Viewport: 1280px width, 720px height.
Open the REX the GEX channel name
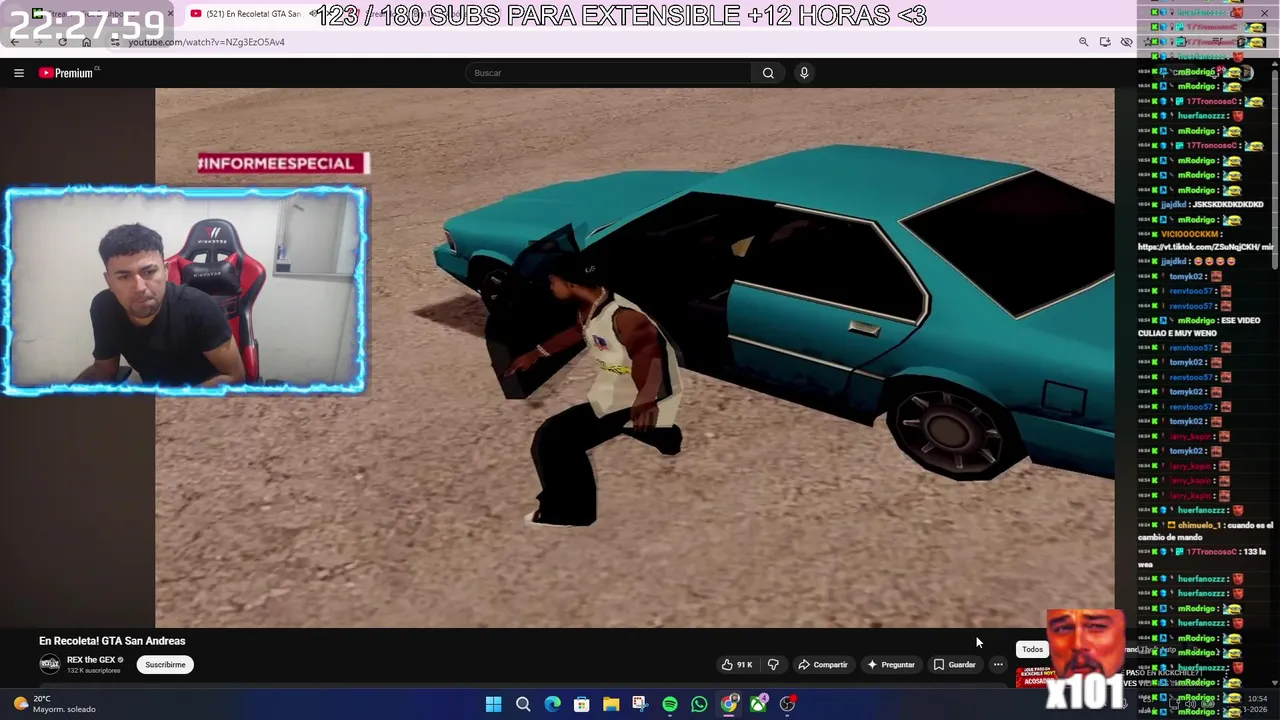[x=91, y=660]
